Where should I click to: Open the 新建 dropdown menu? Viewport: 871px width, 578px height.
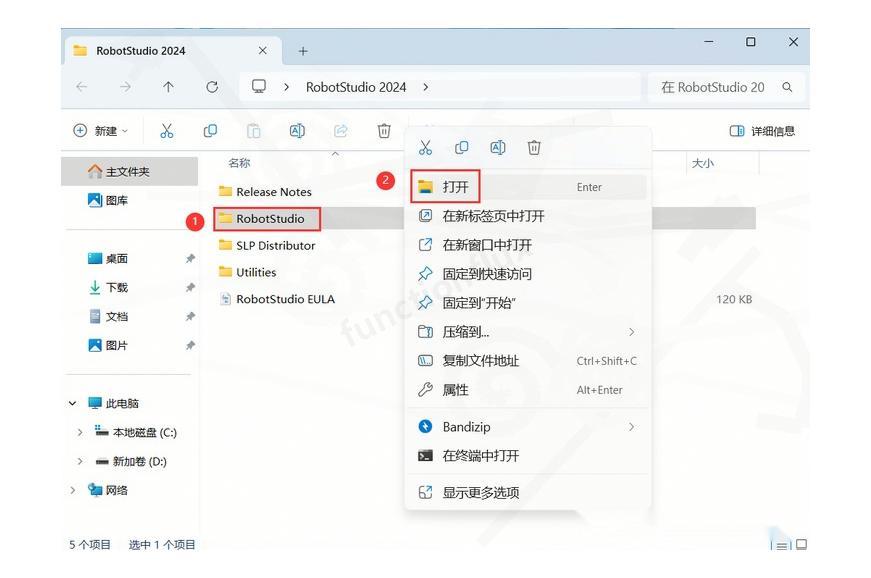click(101, 131)
